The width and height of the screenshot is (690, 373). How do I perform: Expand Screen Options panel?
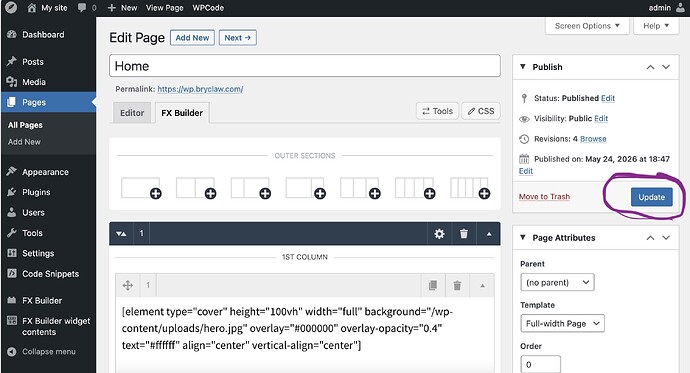[x=587, y=26]
